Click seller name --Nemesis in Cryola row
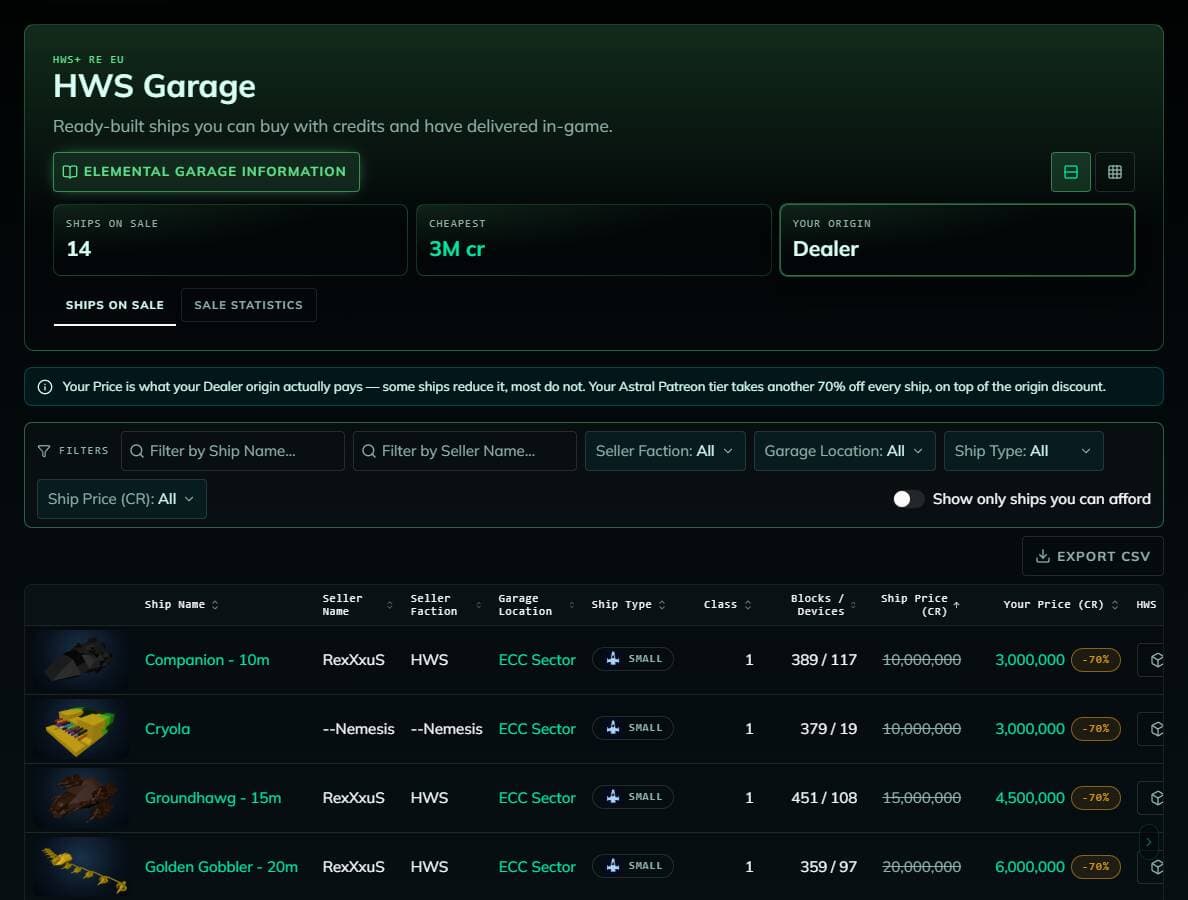Image resolution: width=1188 pixels, height=900 pixels. point(358,729)
